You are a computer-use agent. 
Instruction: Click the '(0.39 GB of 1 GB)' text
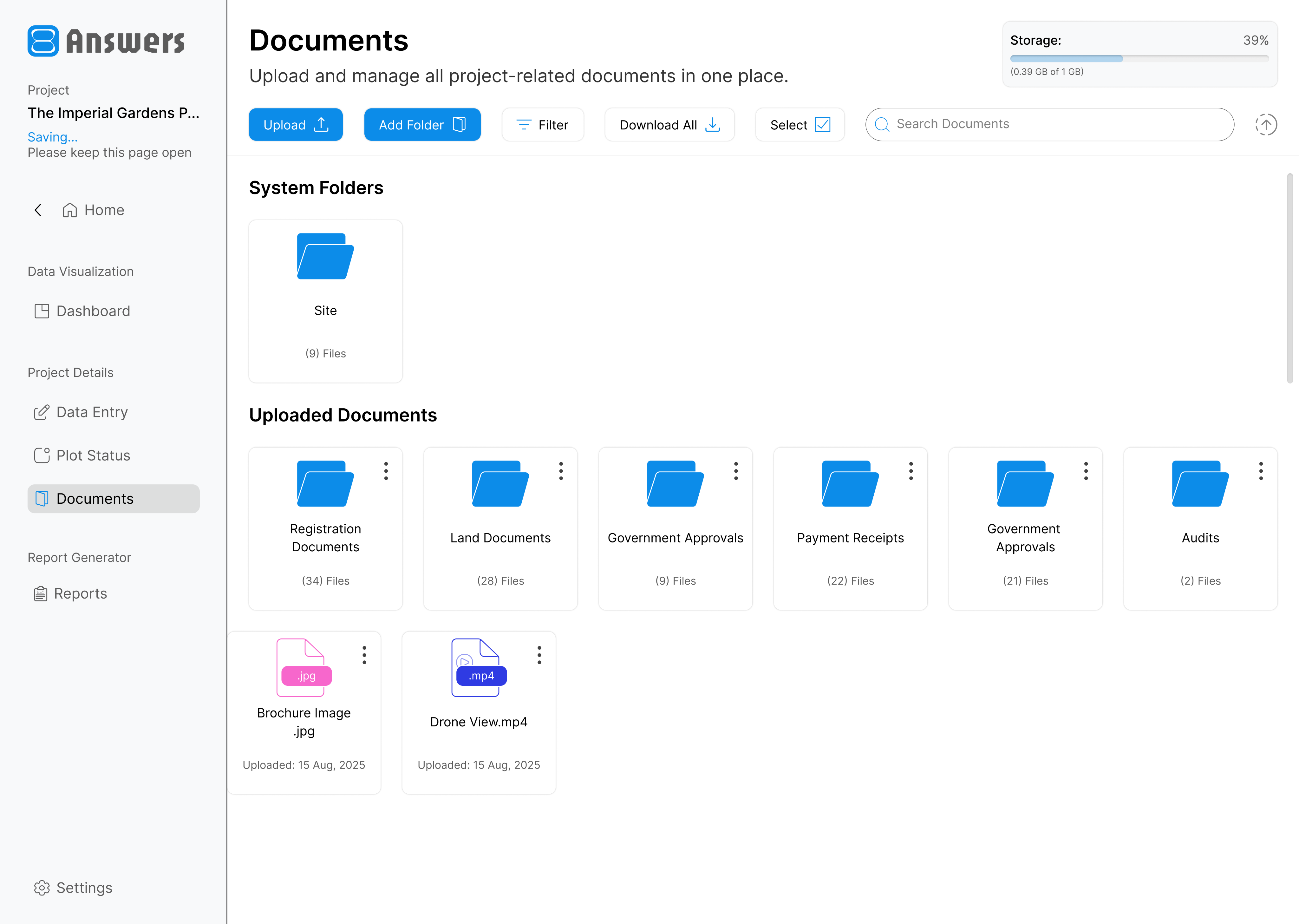[1047, 72]
